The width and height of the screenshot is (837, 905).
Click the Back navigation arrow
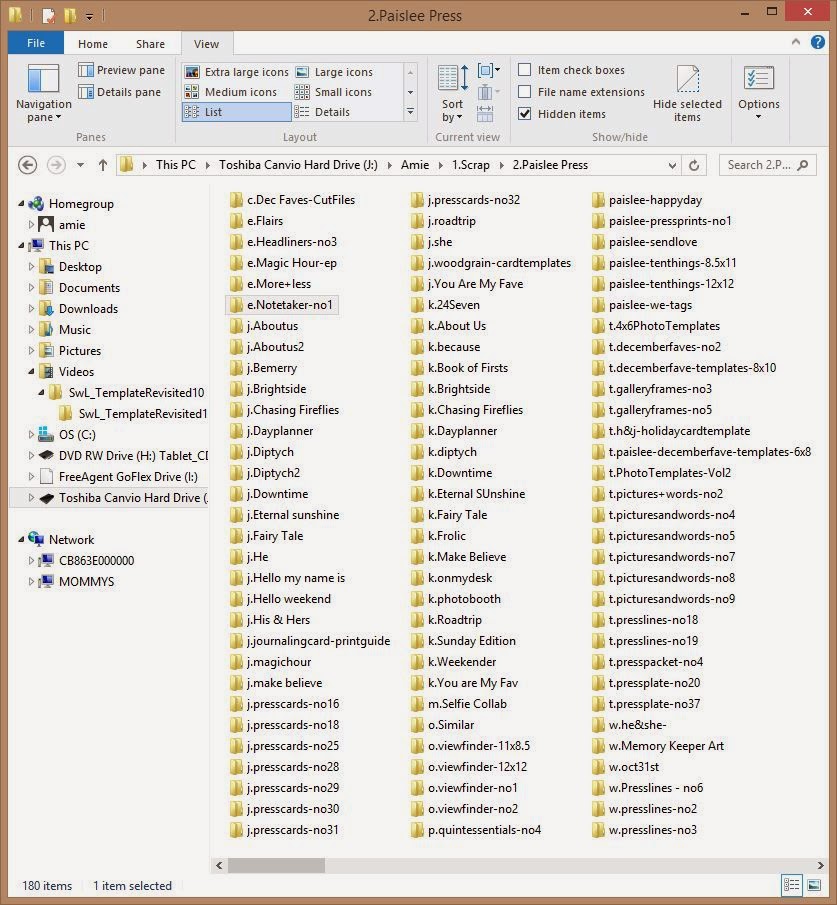(28, 165)
